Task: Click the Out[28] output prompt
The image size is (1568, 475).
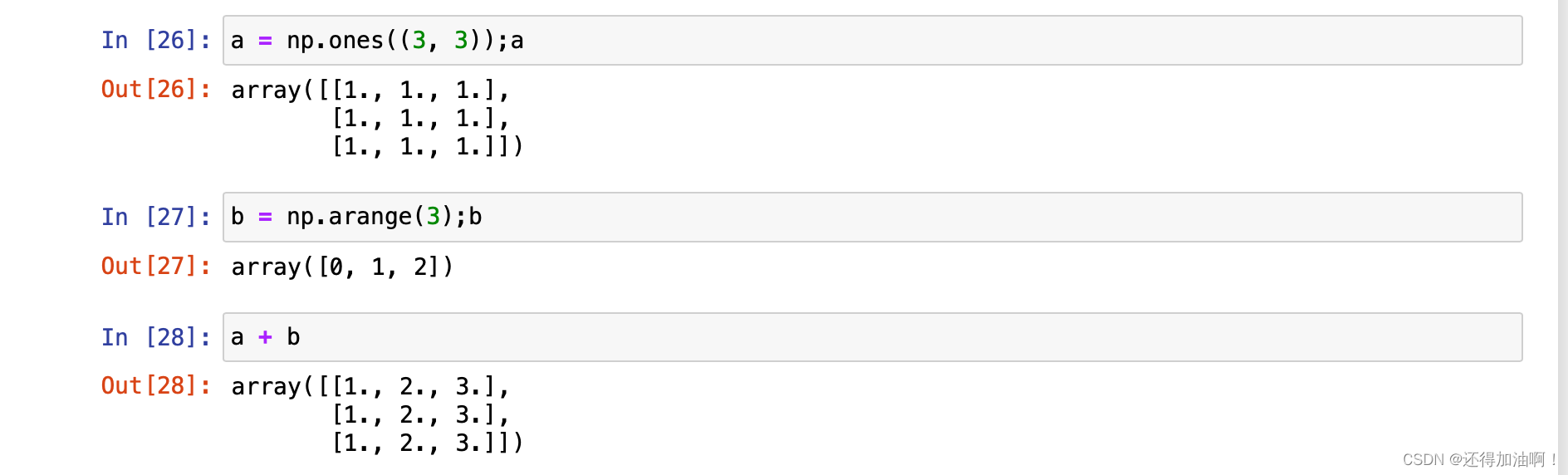Action: point(155,385)
